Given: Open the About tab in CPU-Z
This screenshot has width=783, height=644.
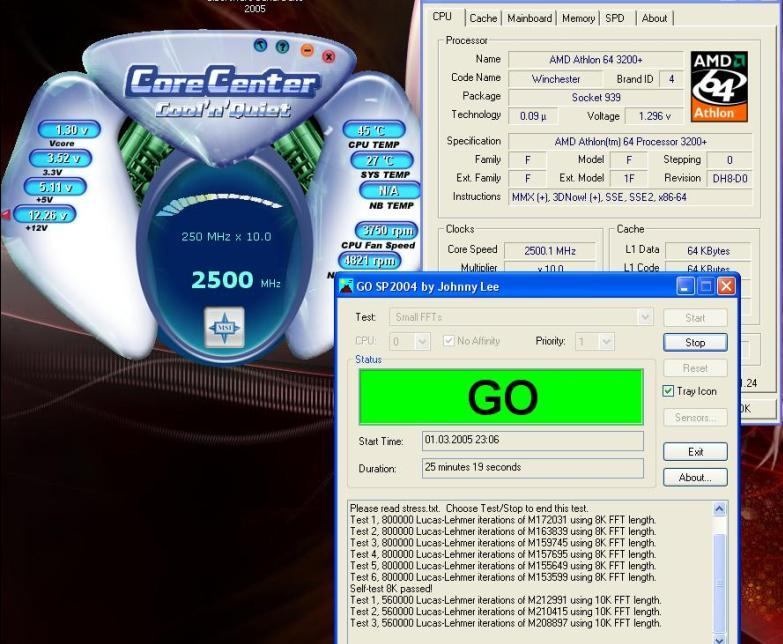Looking at the screenshot, I should (654, 18).
